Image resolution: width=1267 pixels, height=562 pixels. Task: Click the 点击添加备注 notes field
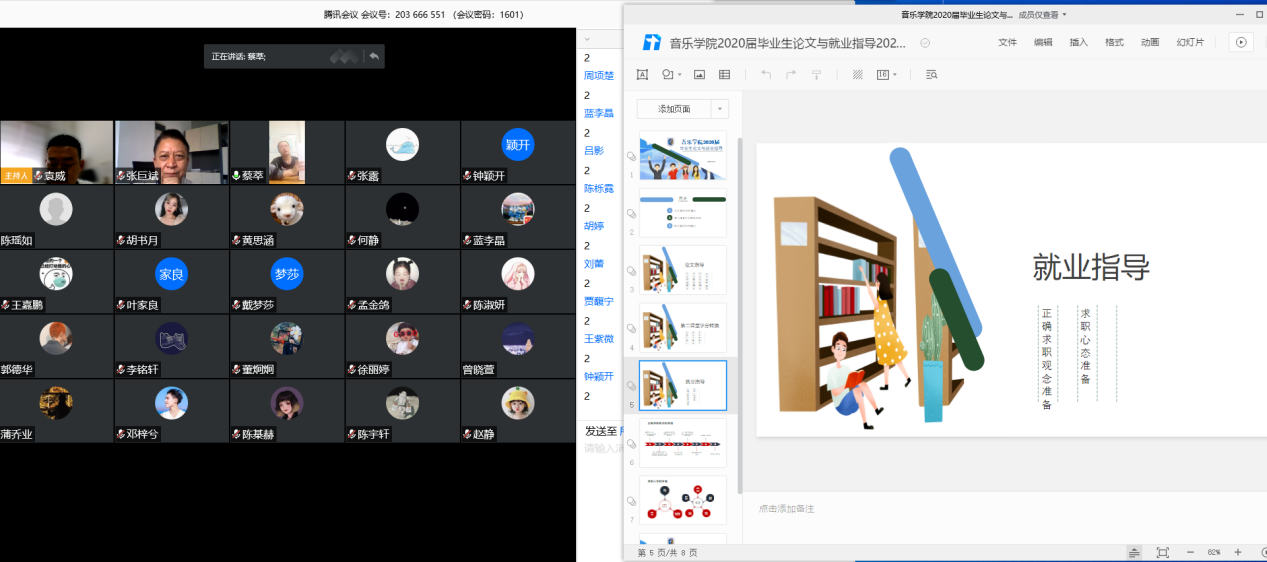coord(786,509)
